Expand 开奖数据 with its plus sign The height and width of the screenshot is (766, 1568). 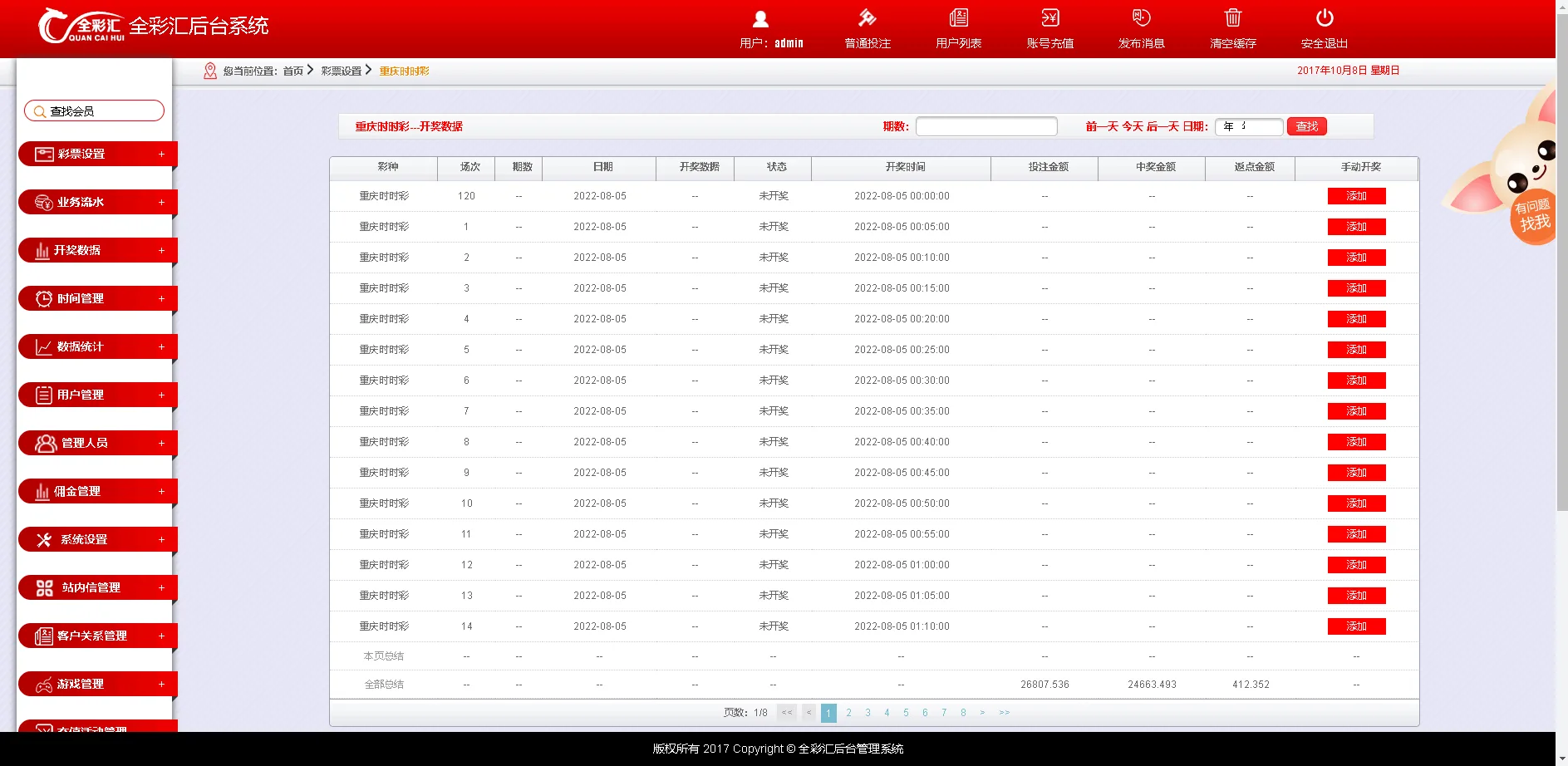(161, 250)
